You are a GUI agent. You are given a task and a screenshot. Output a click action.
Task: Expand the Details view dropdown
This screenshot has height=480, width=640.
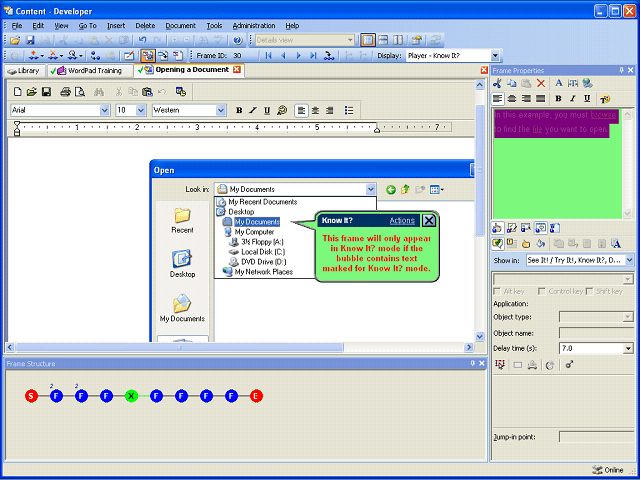(x=350, y=40)
